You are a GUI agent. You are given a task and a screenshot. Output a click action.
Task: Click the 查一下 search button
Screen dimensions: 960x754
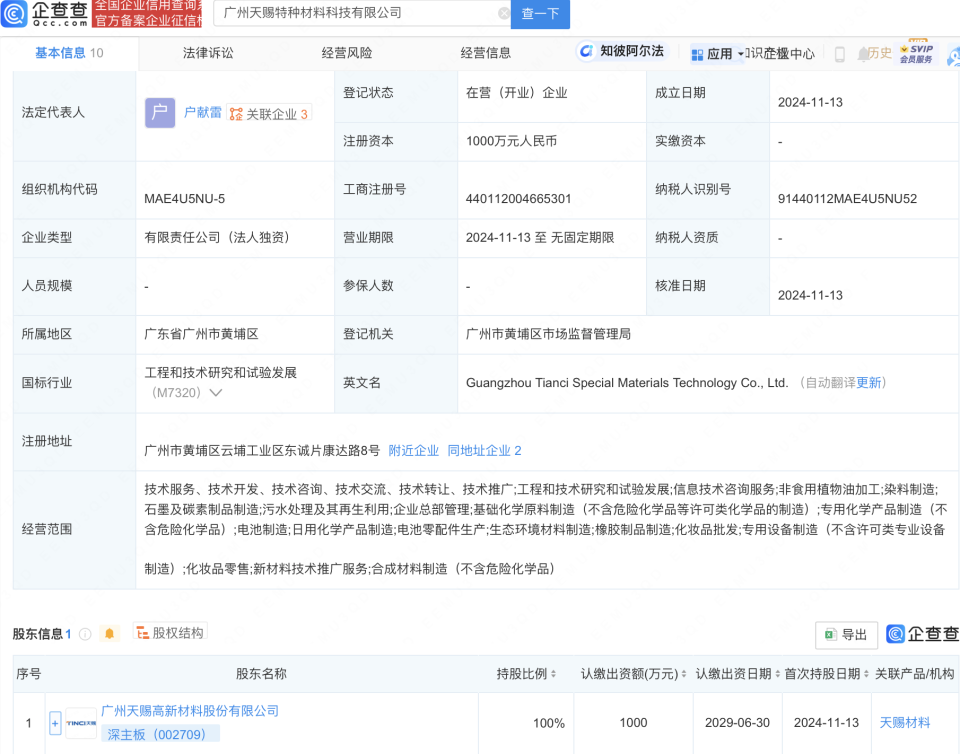pyautogui.click(x=540, y=13)
